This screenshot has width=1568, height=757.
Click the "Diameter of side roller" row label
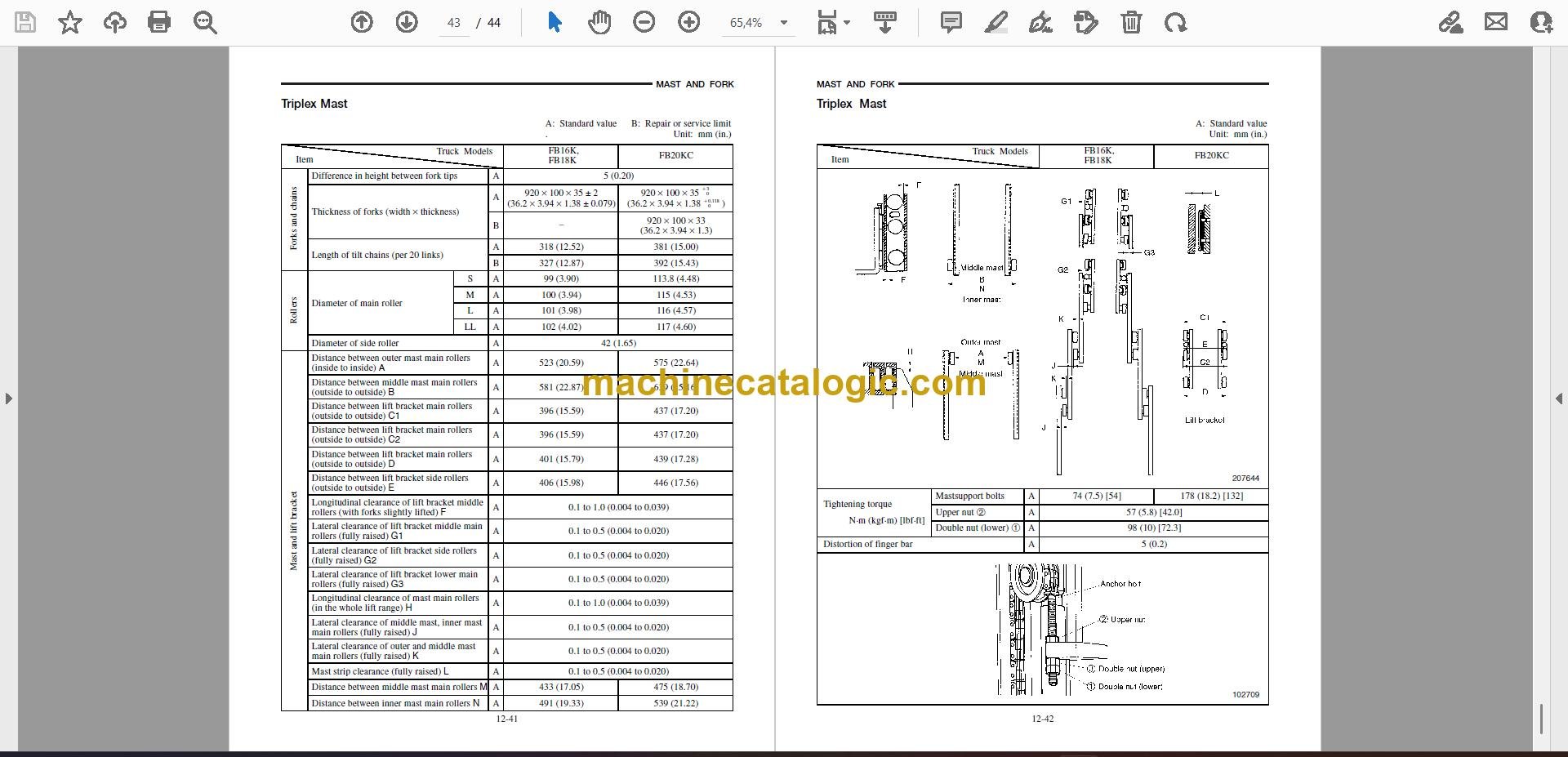click(x=355, y=343)
